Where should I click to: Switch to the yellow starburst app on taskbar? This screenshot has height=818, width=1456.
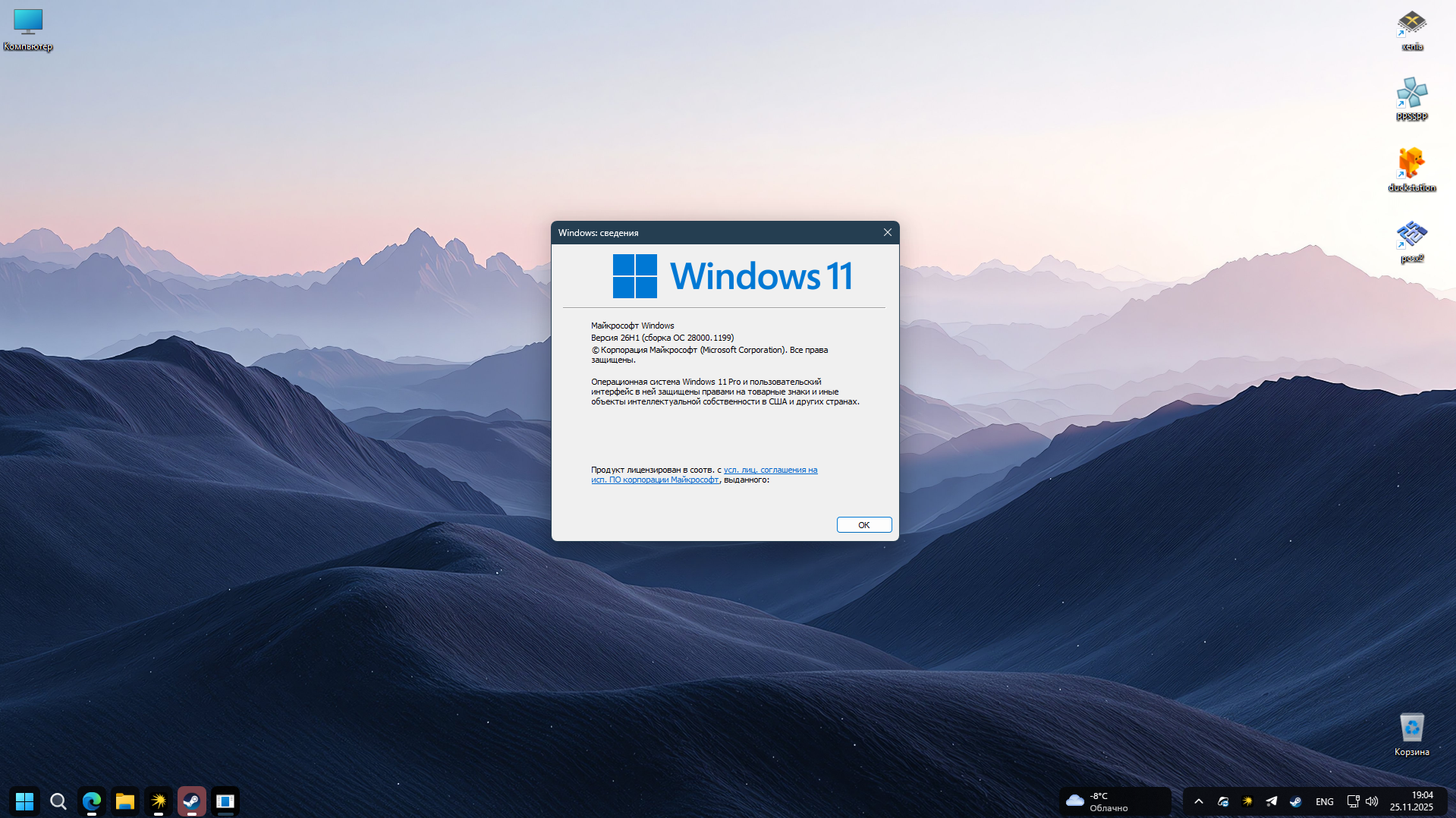pyautogui.click(x=159, y=801)
